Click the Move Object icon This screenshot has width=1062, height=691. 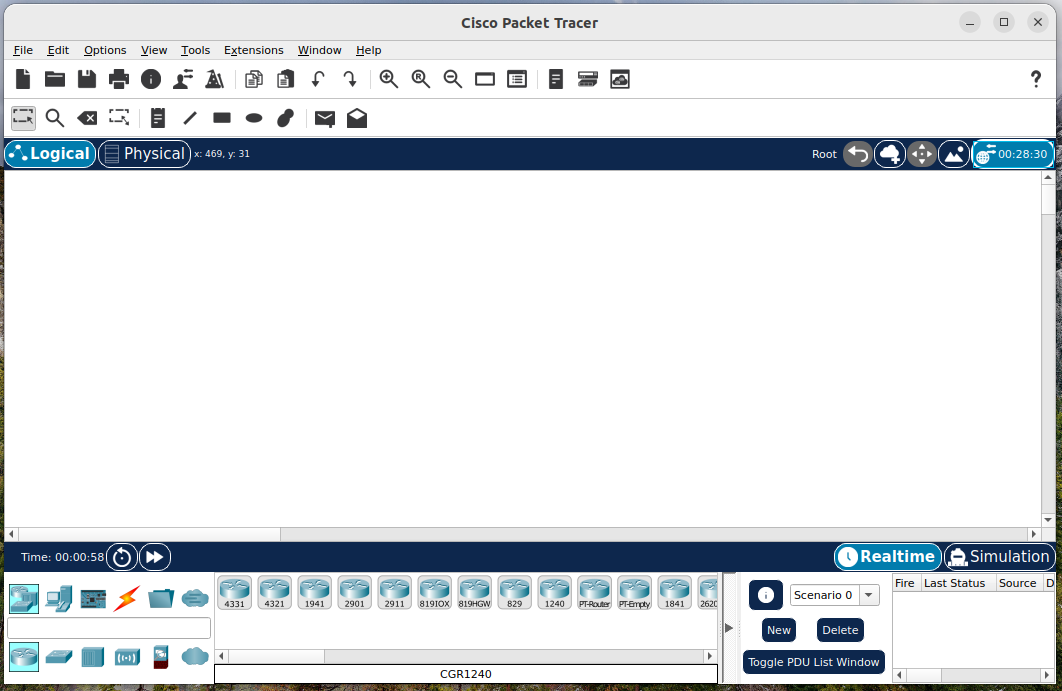coord(922,154)
